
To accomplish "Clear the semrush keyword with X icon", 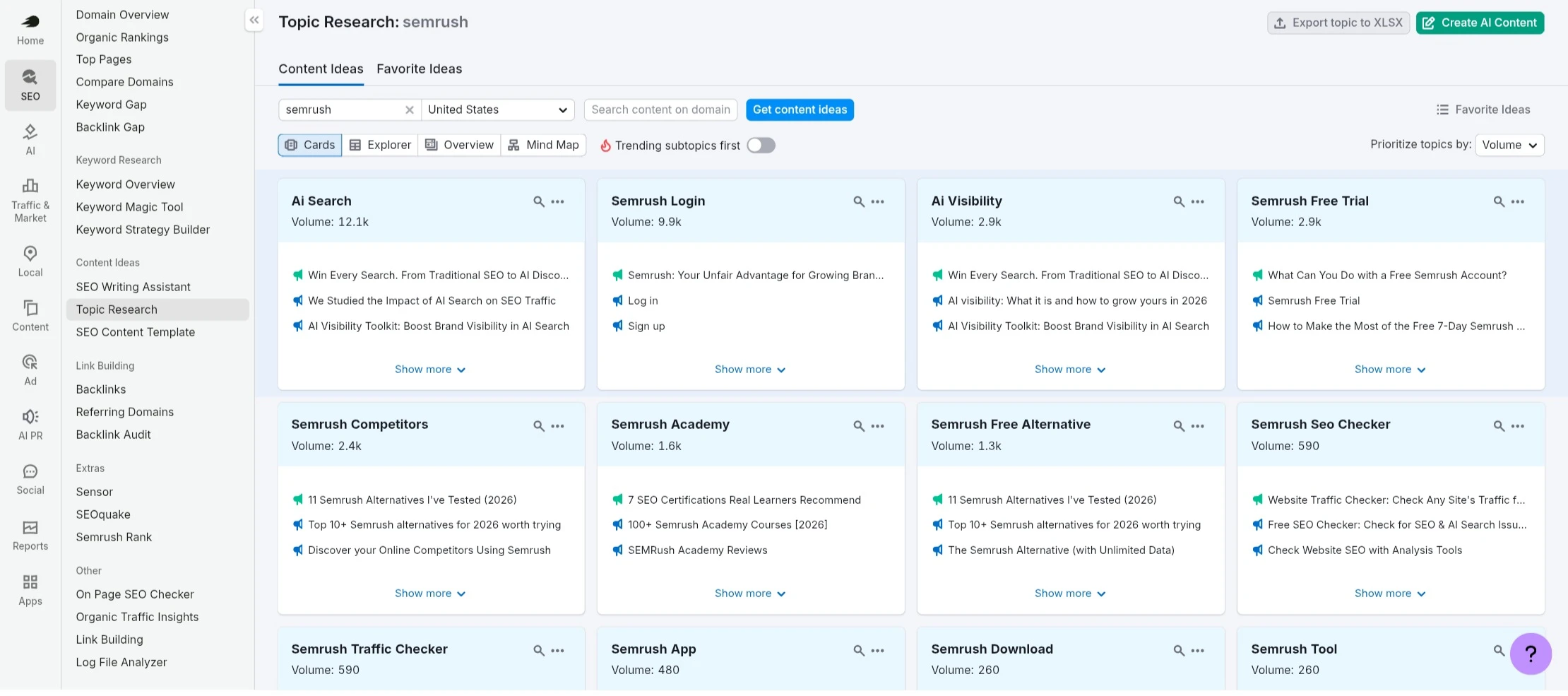I will 409,110.
